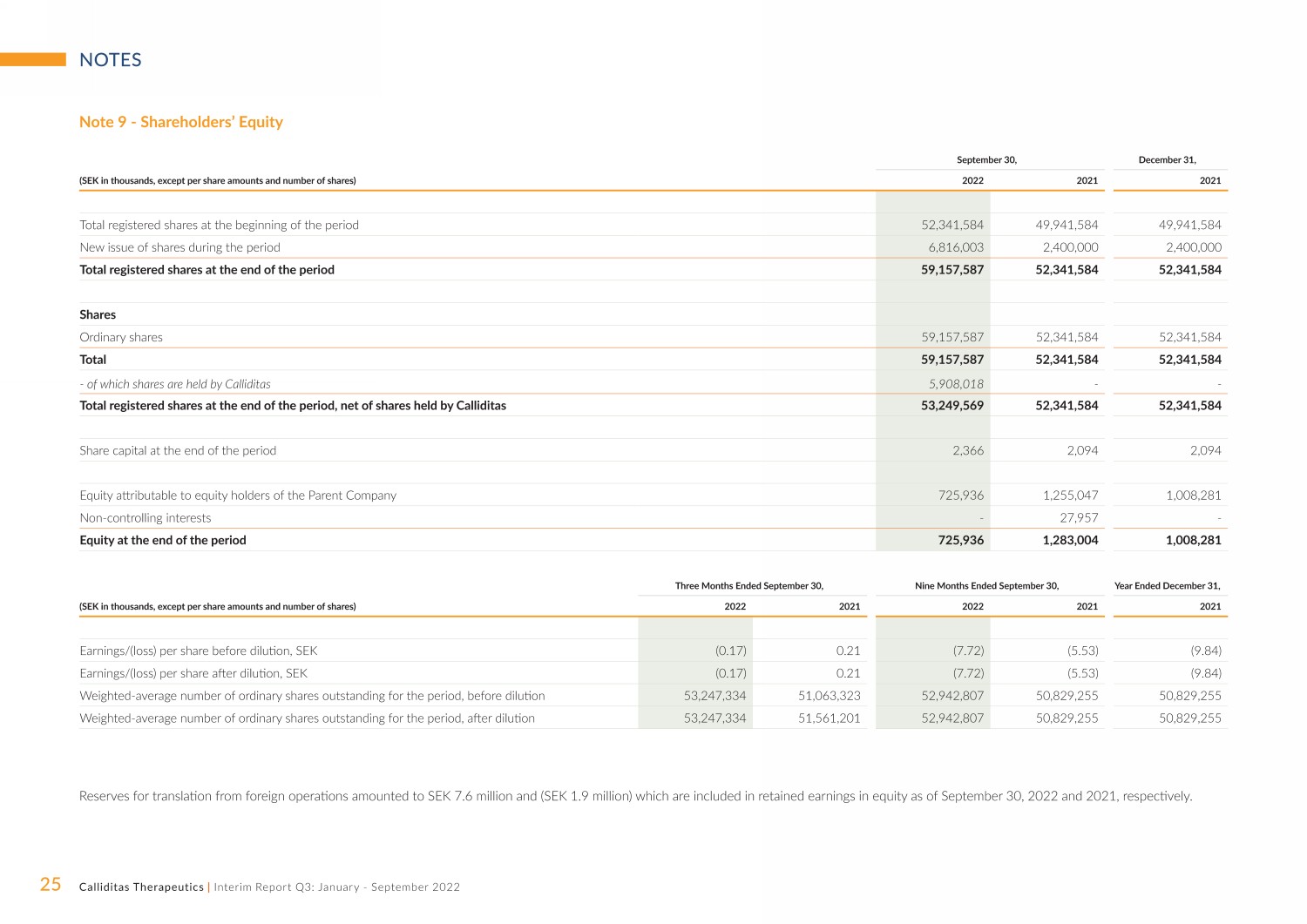
Task: Click the 'Non-controlling interests' label
Action: tap(146, 518)
